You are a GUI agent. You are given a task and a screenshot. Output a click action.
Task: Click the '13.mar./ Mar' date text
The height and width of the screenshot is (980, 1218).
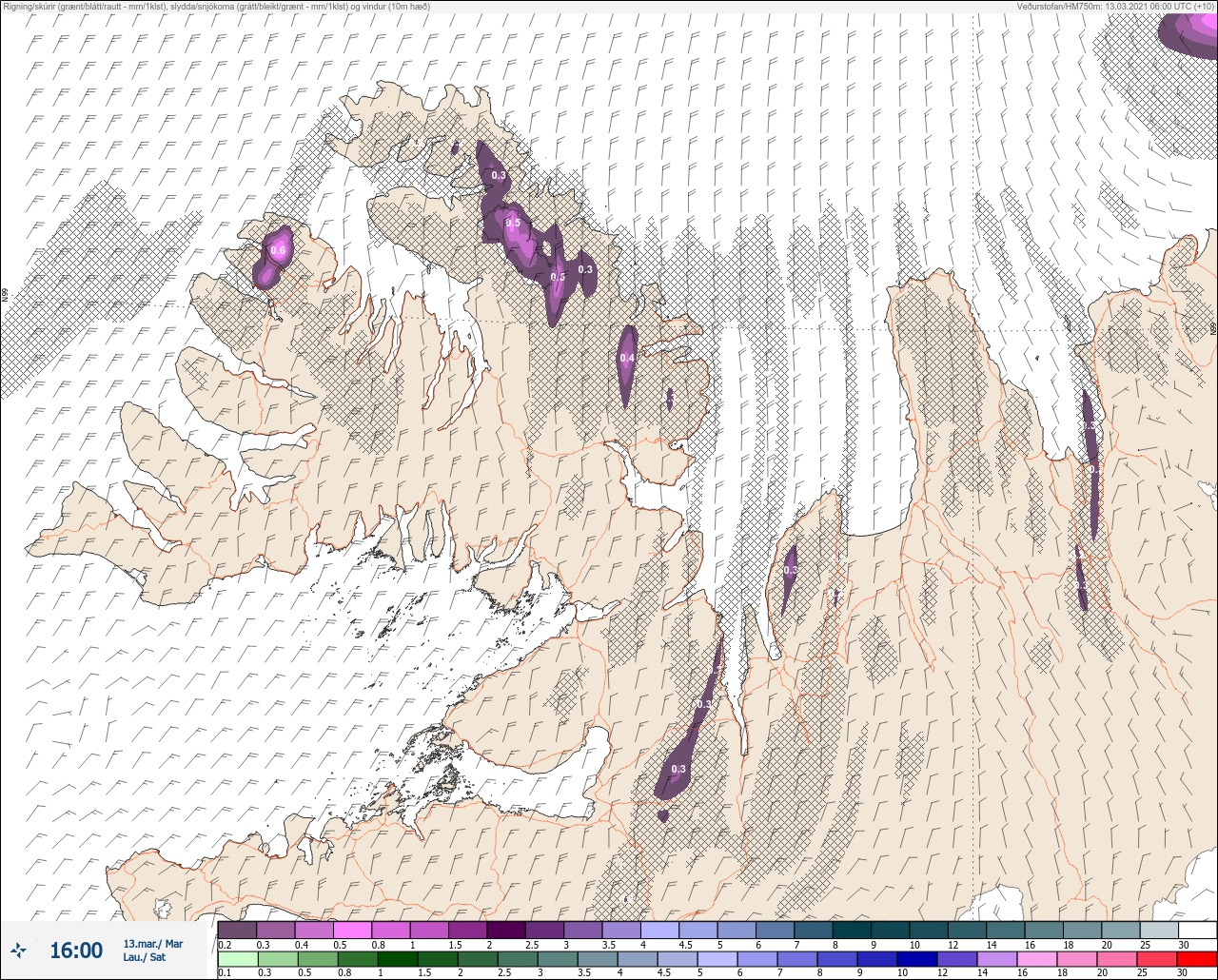tap(152, 944)
